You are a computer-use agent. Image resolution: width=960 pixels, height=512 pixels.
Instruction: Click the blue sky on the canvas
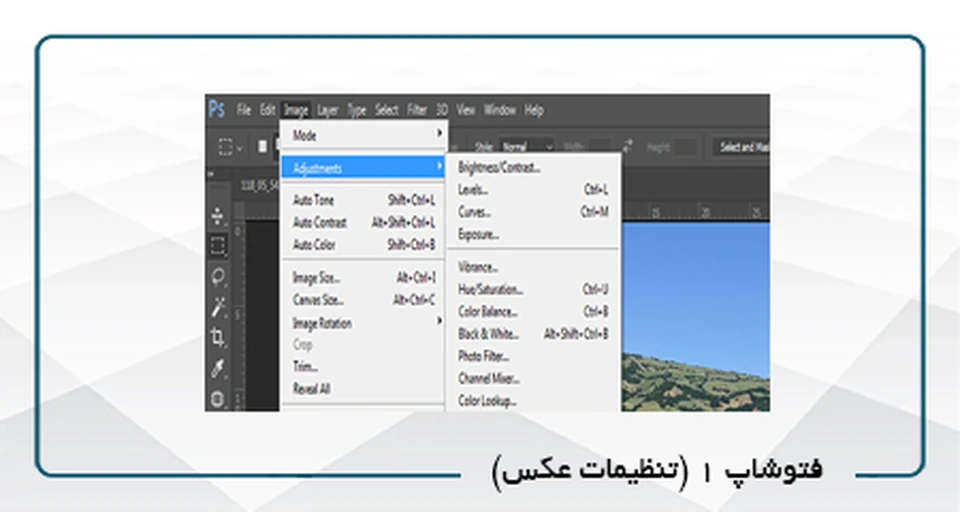point(700,280)
